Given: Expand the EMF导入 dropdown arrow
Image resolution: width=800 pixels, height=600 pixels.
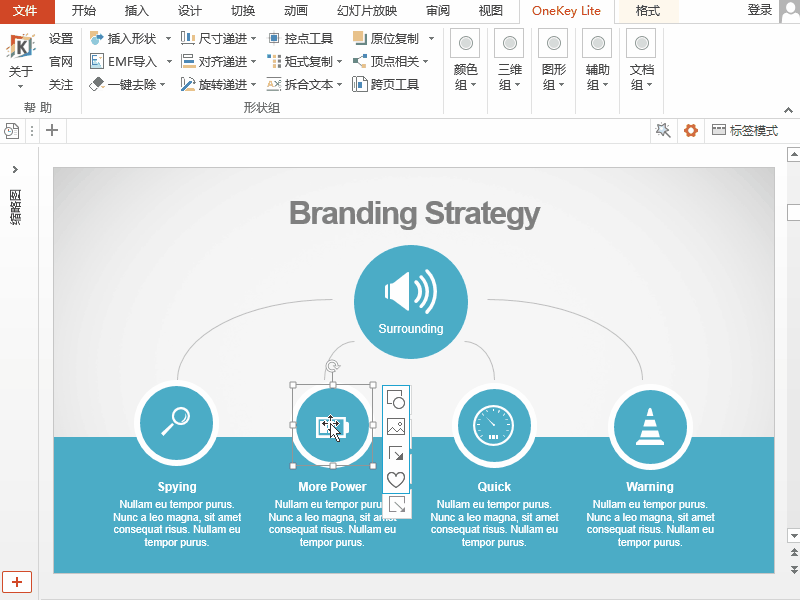Looking at the screenshot, I should point(169,62).
